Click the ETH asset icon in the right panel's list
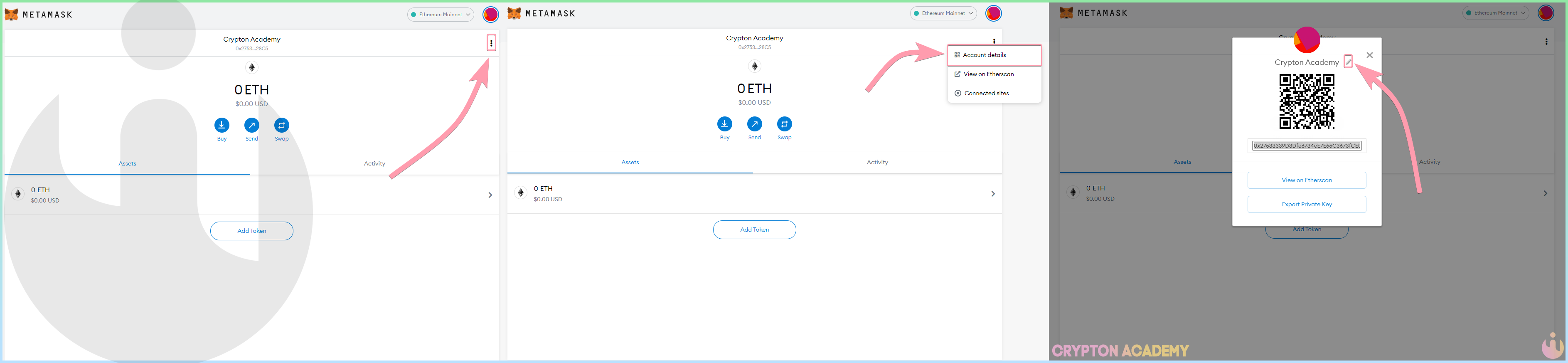This screenshot has height=363, width=1568. click(x=1073, y=192)
